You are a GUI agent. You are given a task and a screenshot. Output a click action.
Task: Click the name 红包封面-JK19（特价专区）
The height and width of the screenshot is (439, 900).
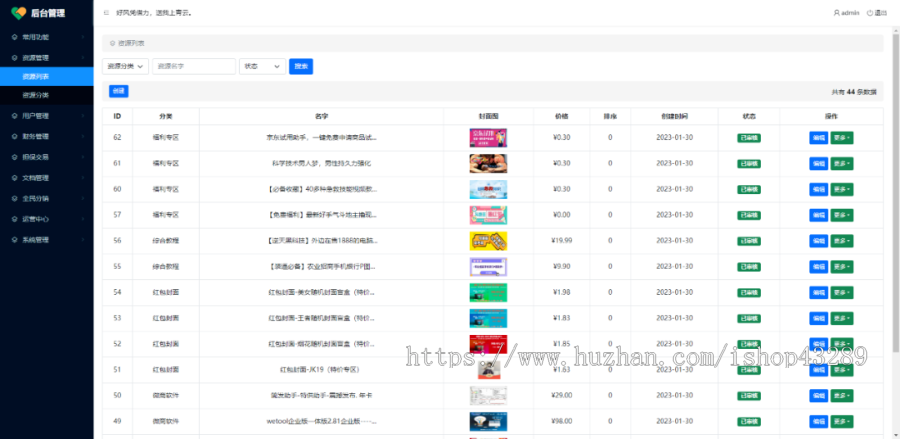pos(321,370)
